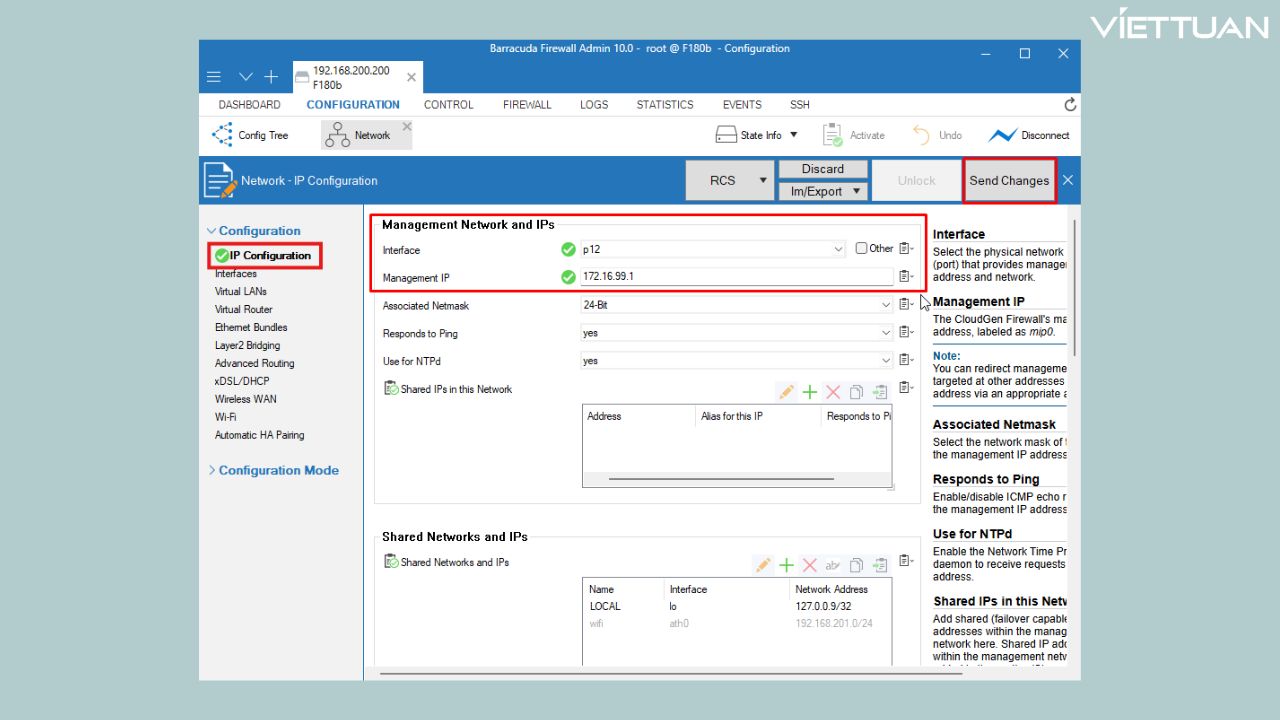The width and height of the screenshot is (1280, 720).
Task: Select Virtual LANs in the left sidebar
Action: 241,292
